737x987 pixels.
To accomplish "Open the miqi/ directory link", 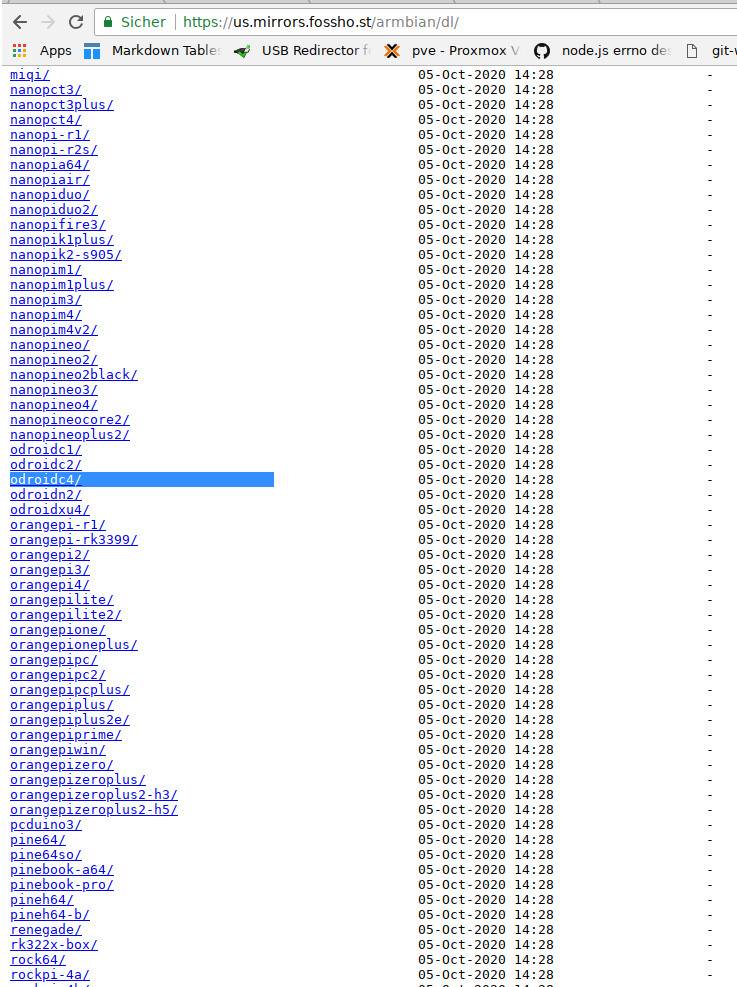I will pyautogui.click(x=30, y=74).
